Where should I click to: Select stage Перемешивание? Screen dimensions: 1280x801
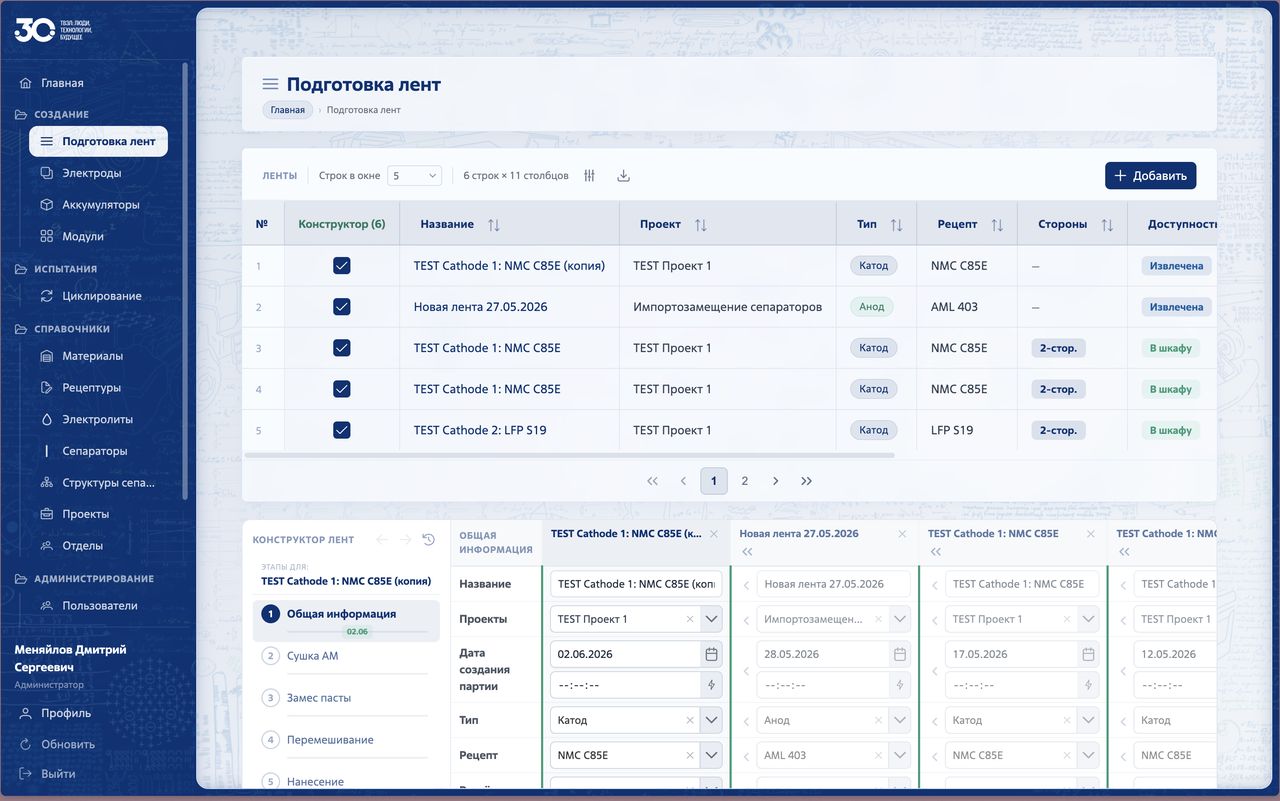346,740
